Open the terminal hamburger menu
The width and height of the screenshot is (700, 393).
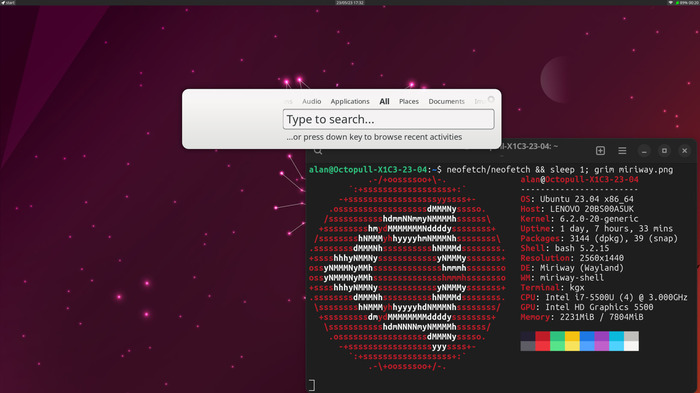(622, 151)
